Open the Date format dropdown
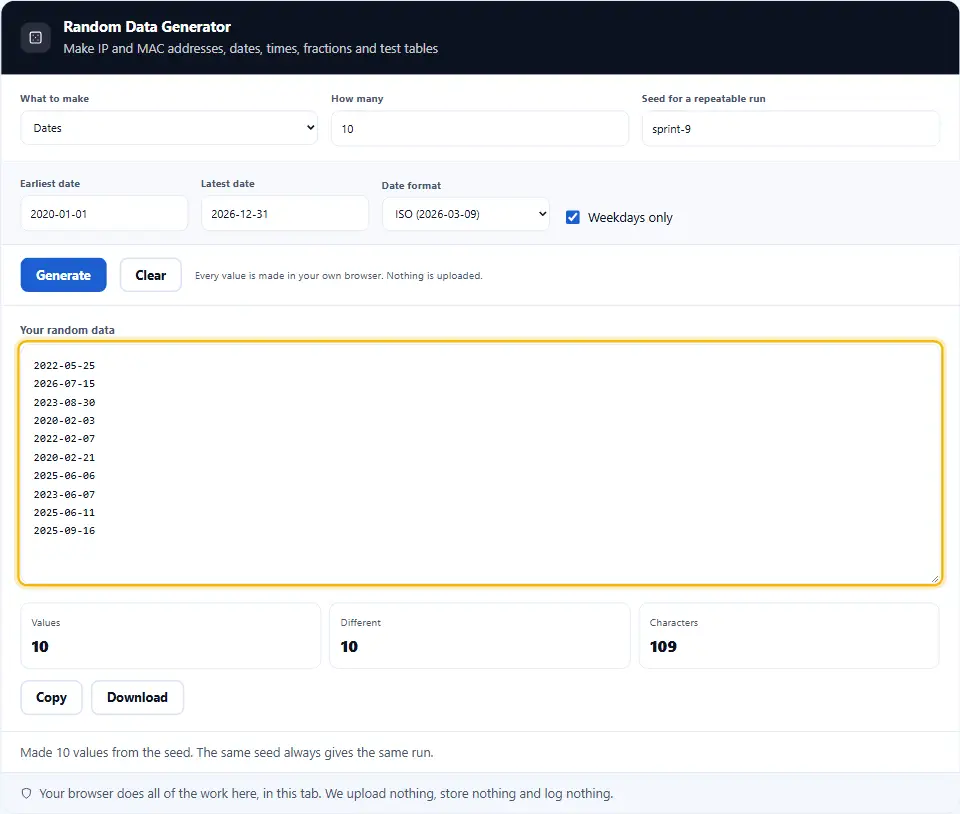Image resolution: width=960 pixels, height=814 pixels. pyautogui.click(x=466, y=214)
